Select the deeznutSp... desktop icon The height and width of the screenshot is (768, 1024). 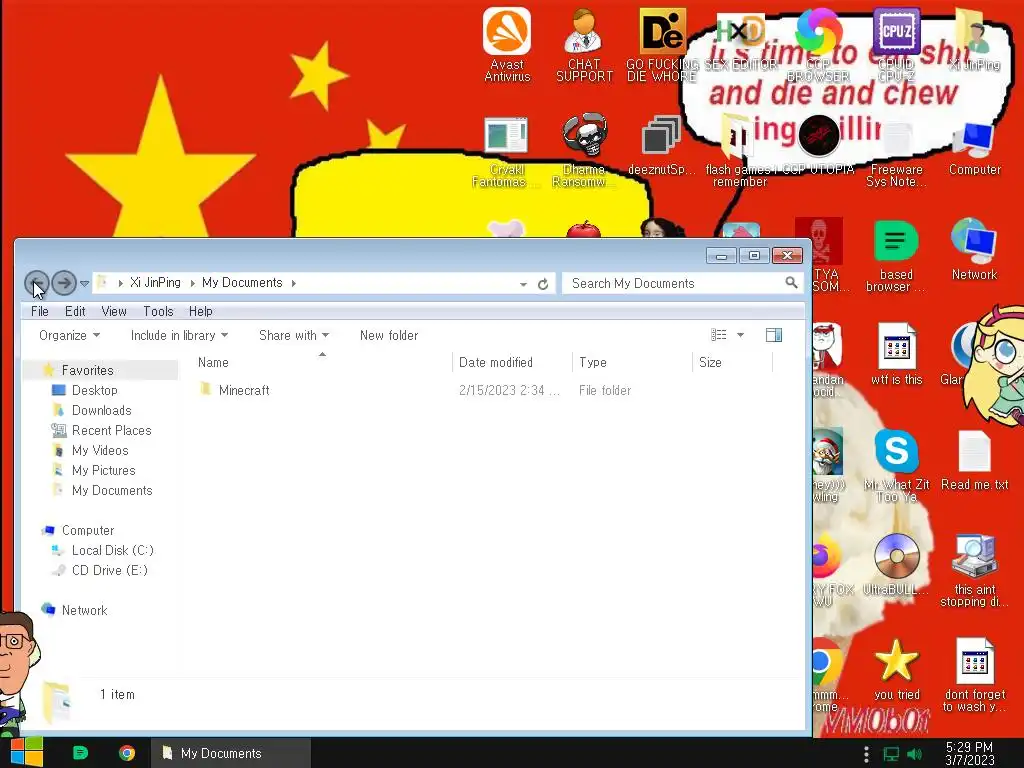pos(661,145)
